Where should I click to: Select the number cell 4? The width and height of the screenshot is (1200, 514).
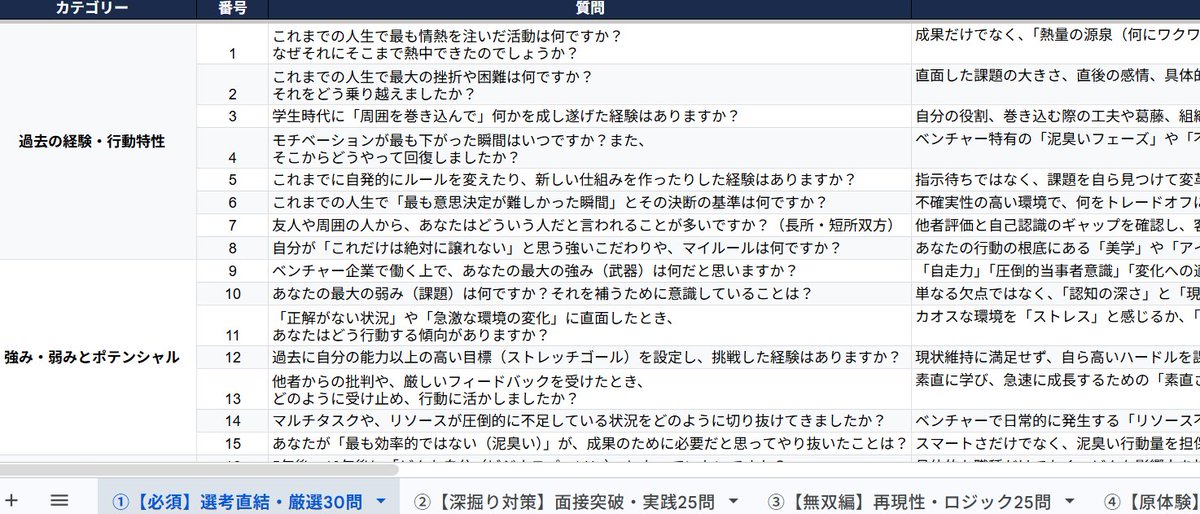coord(232,148)
